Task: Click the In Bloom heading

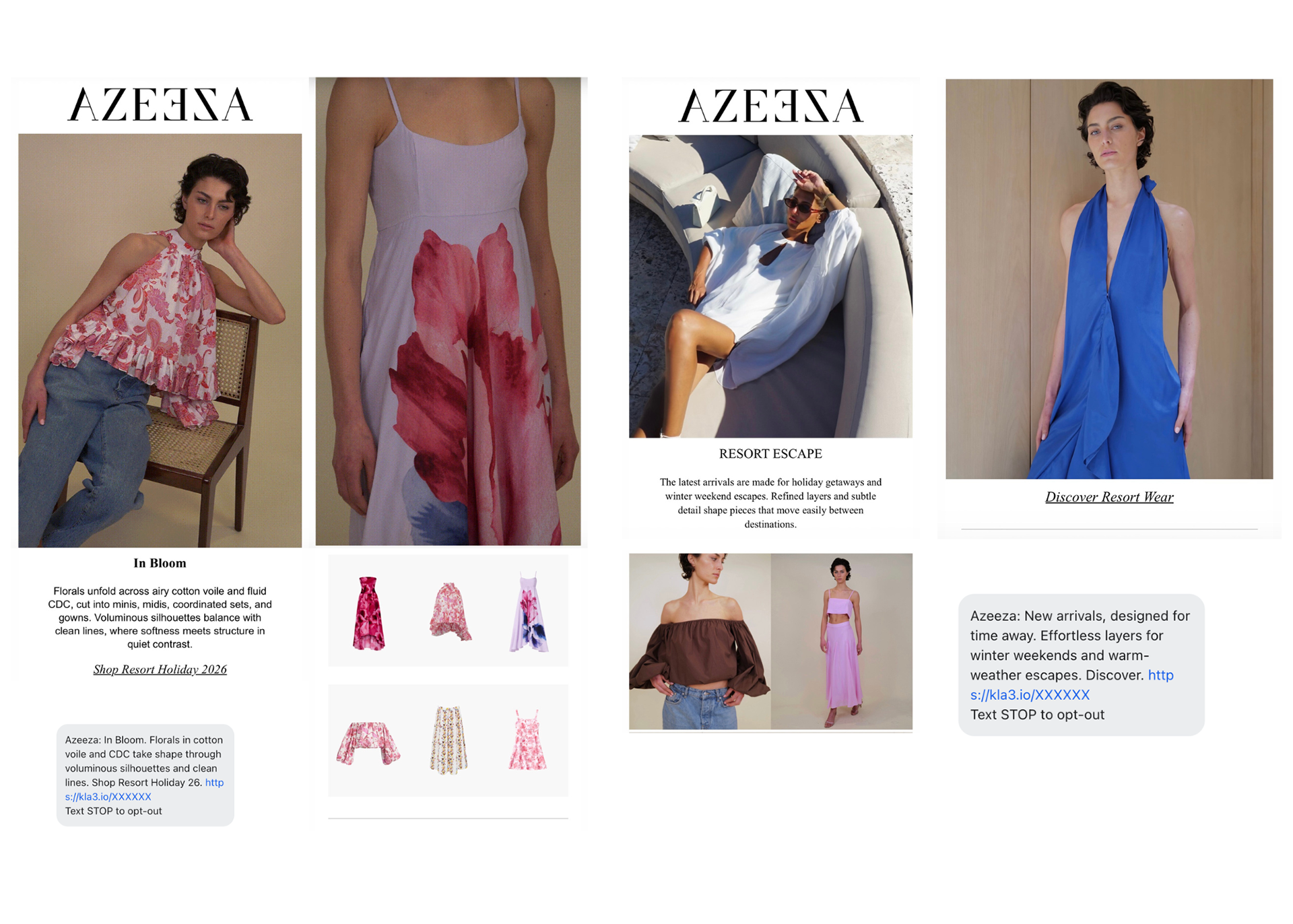Action: (160, 563)
